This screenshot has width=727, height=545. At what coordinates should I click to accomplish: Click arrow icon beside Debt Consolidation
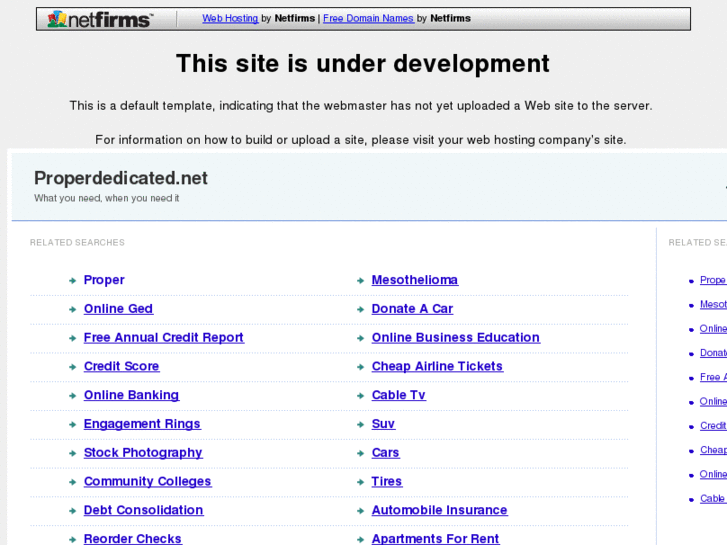pos(72,511)
